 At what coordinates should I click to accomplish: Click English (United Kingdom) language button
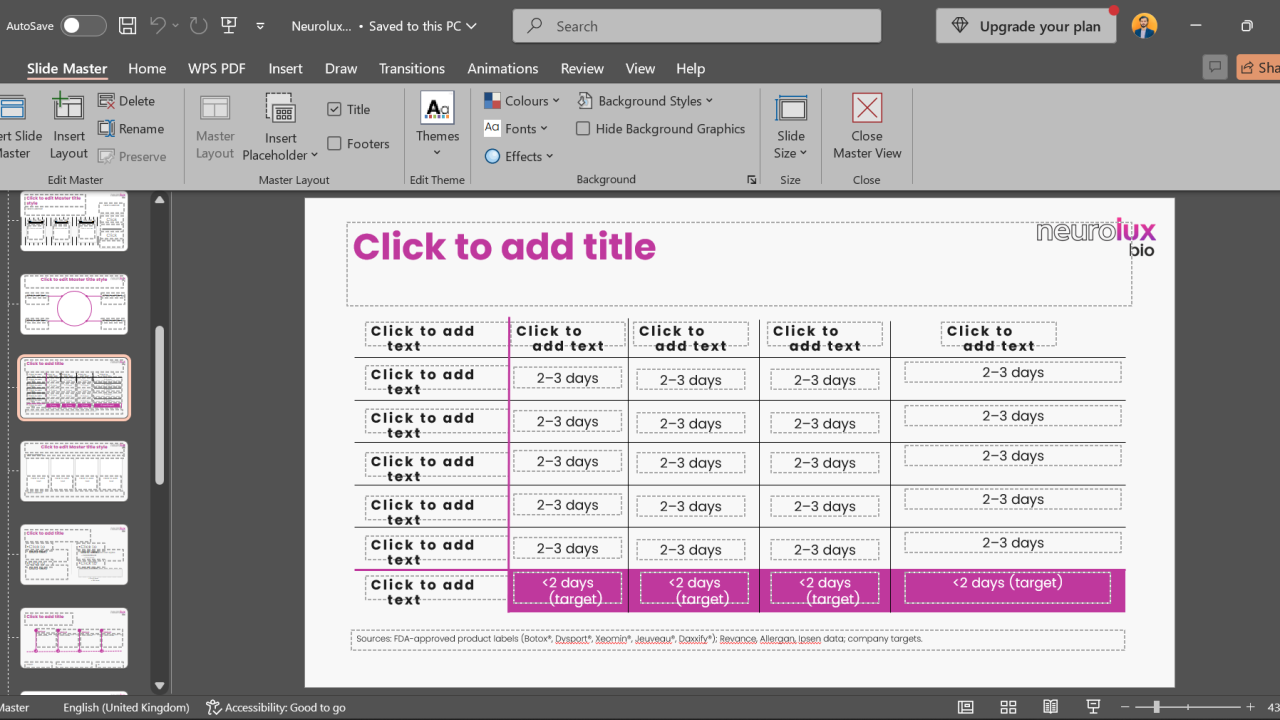click(126, 707)
